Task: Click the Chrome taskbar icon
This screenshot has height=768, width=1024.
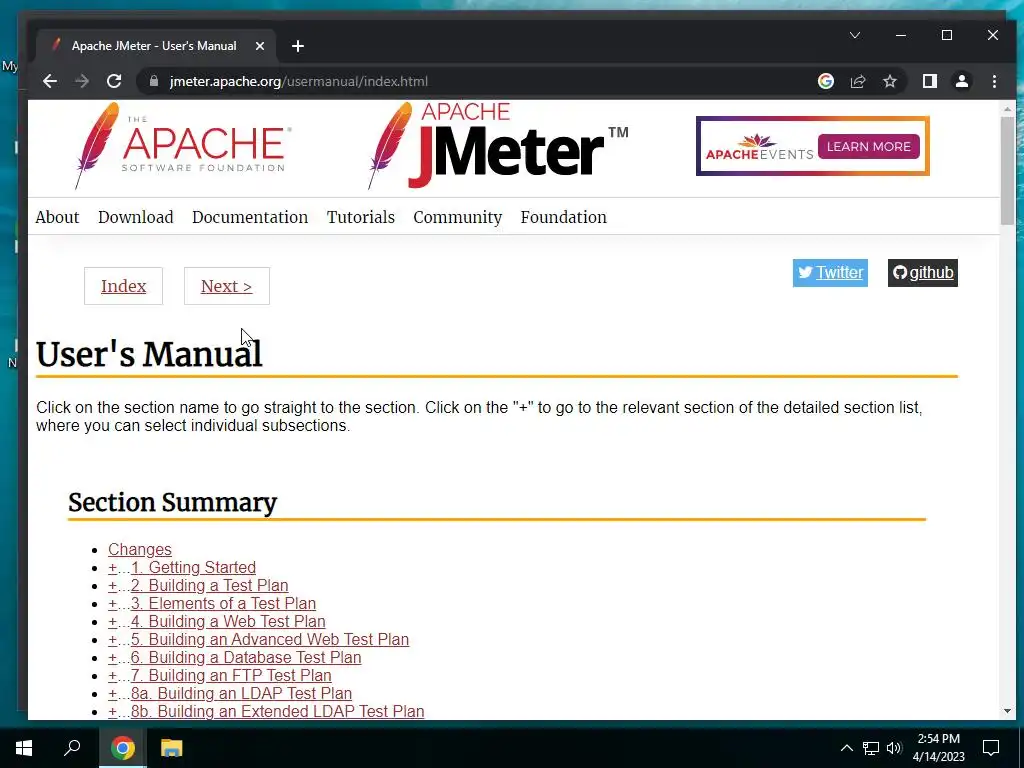Action: point(122,748)
